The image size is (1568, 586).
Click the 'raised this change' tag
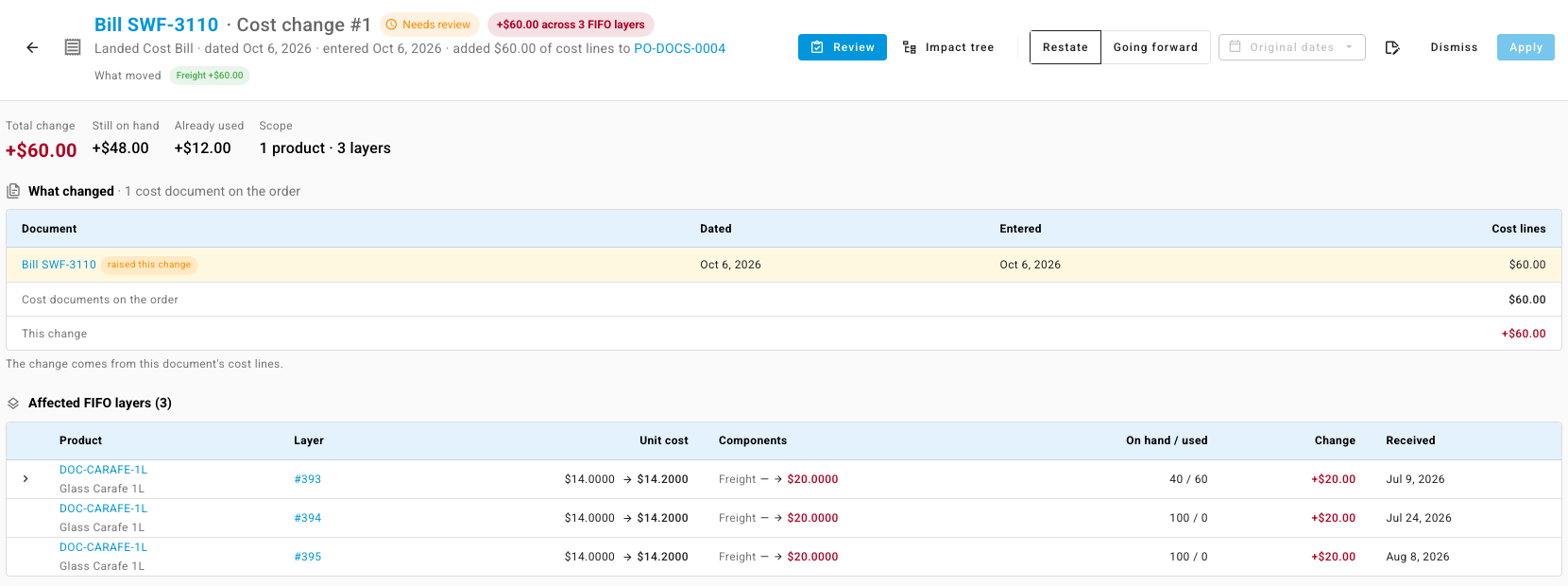pyautogui.click(x=149, y=265)
